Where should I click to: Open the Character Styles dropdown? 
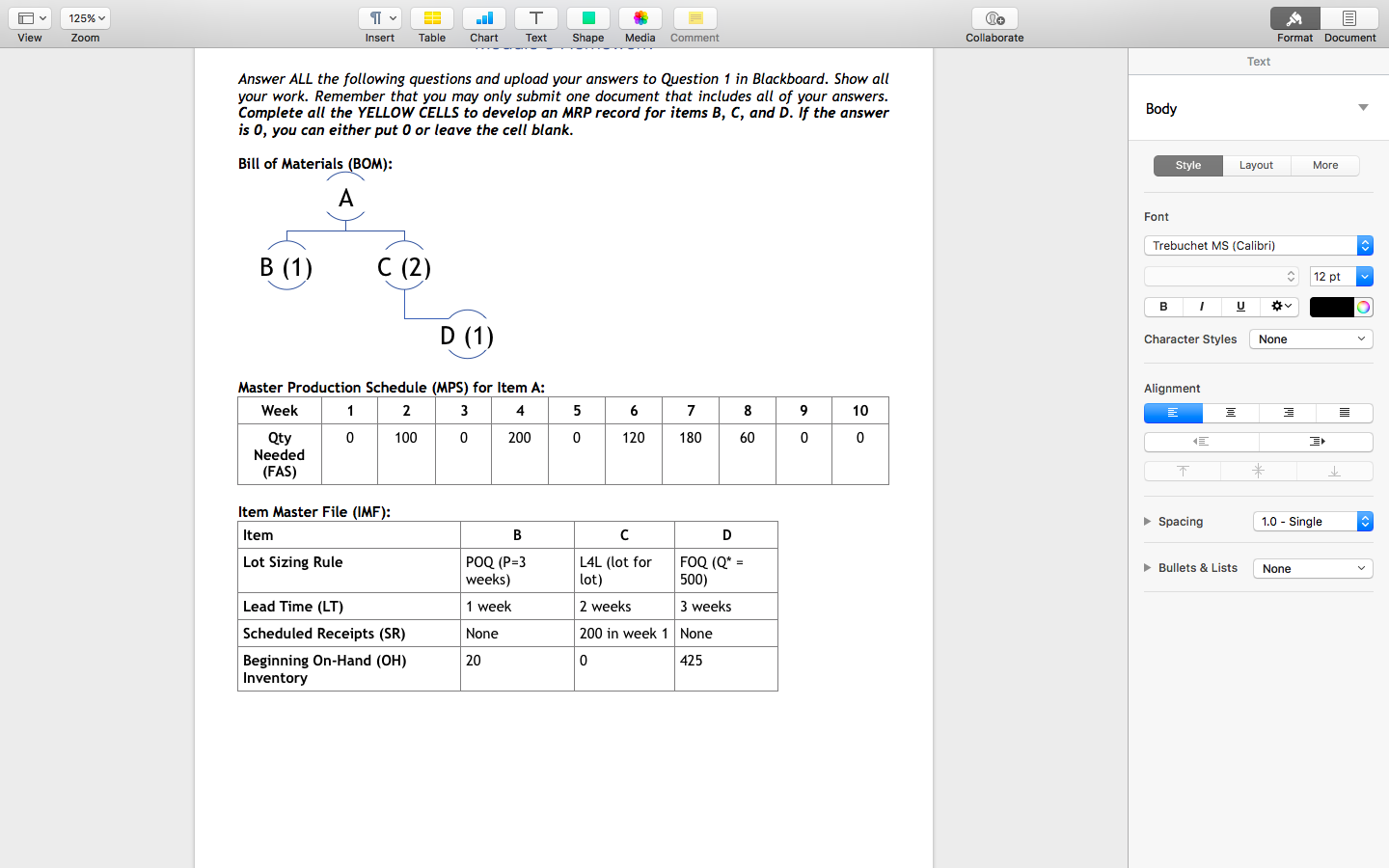[x=1311, y=339]
